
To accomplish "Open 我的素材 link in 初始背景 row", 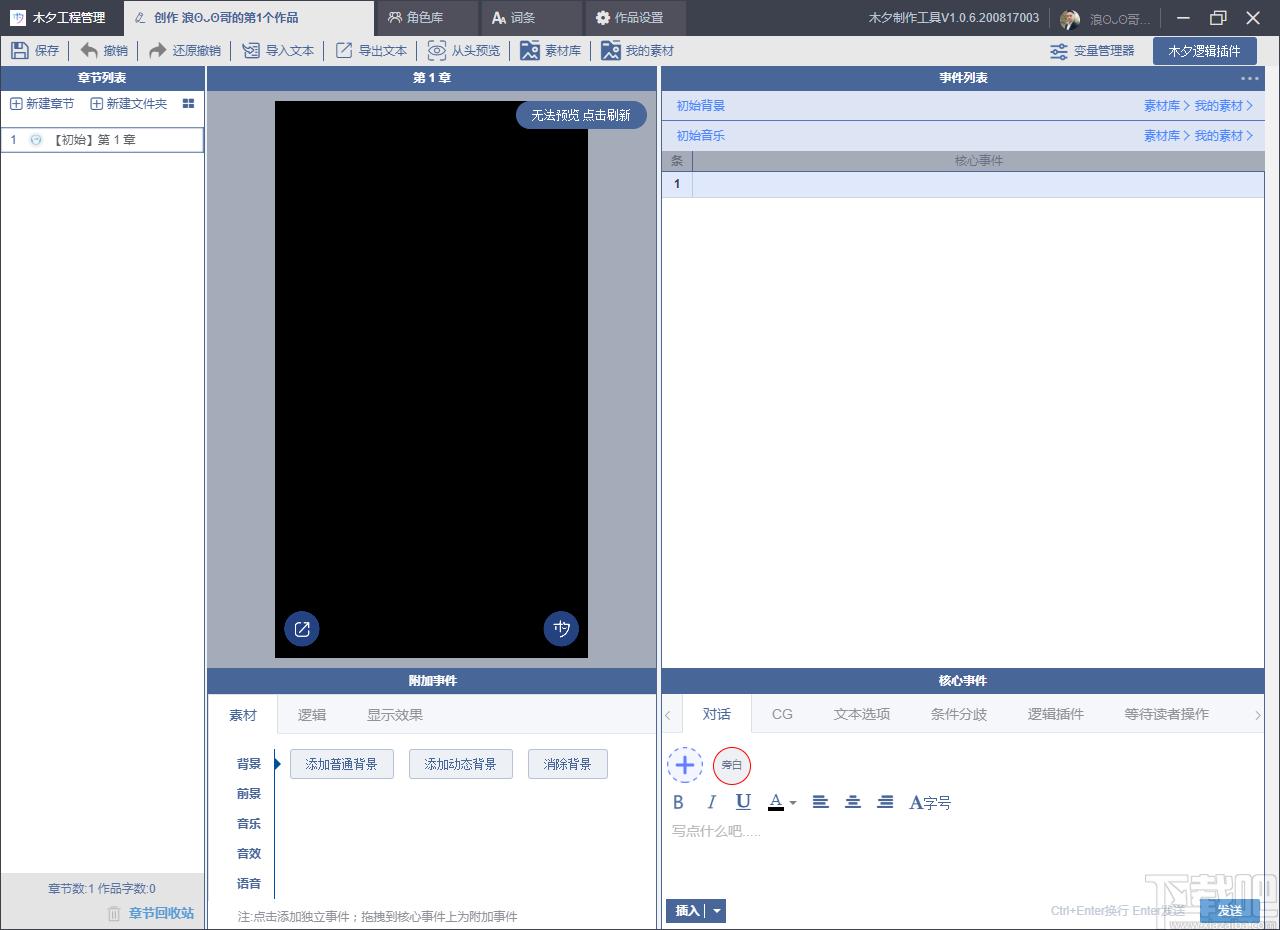I will [x=1223, y=105].
